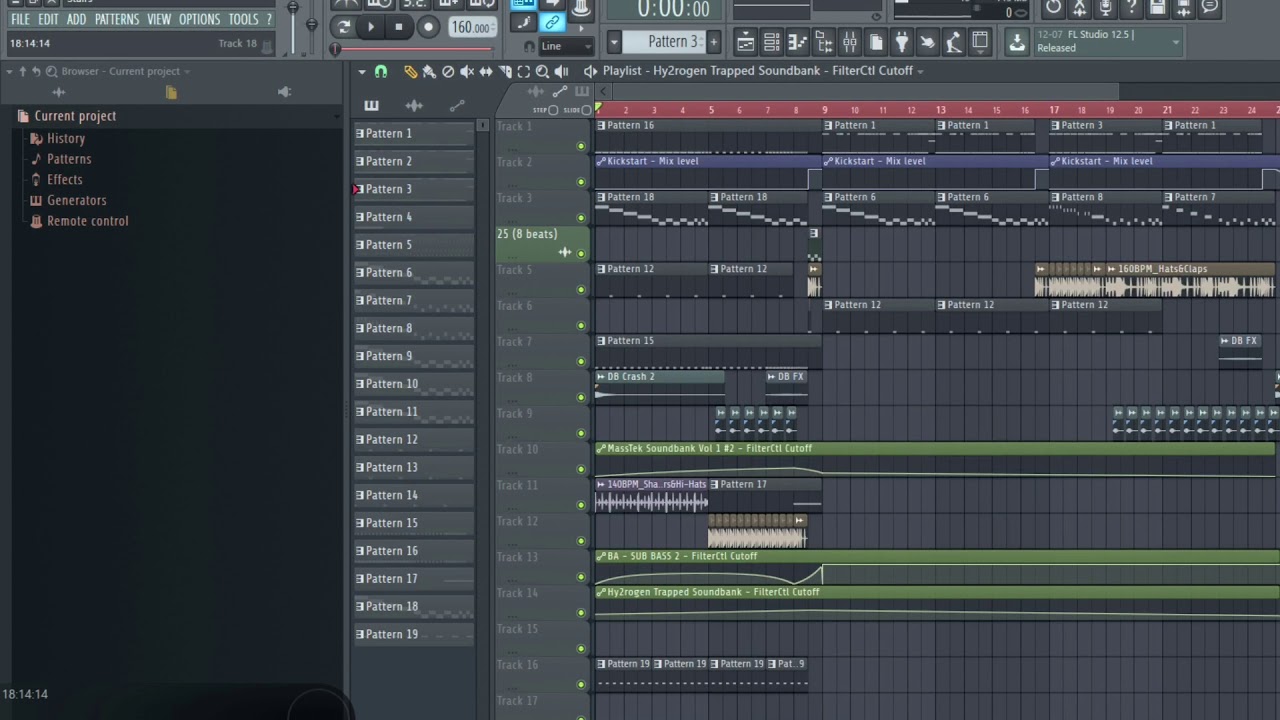Open the arrow menu left of Pattern 3
1280x720 pixels.
click(x=614, y=41)
